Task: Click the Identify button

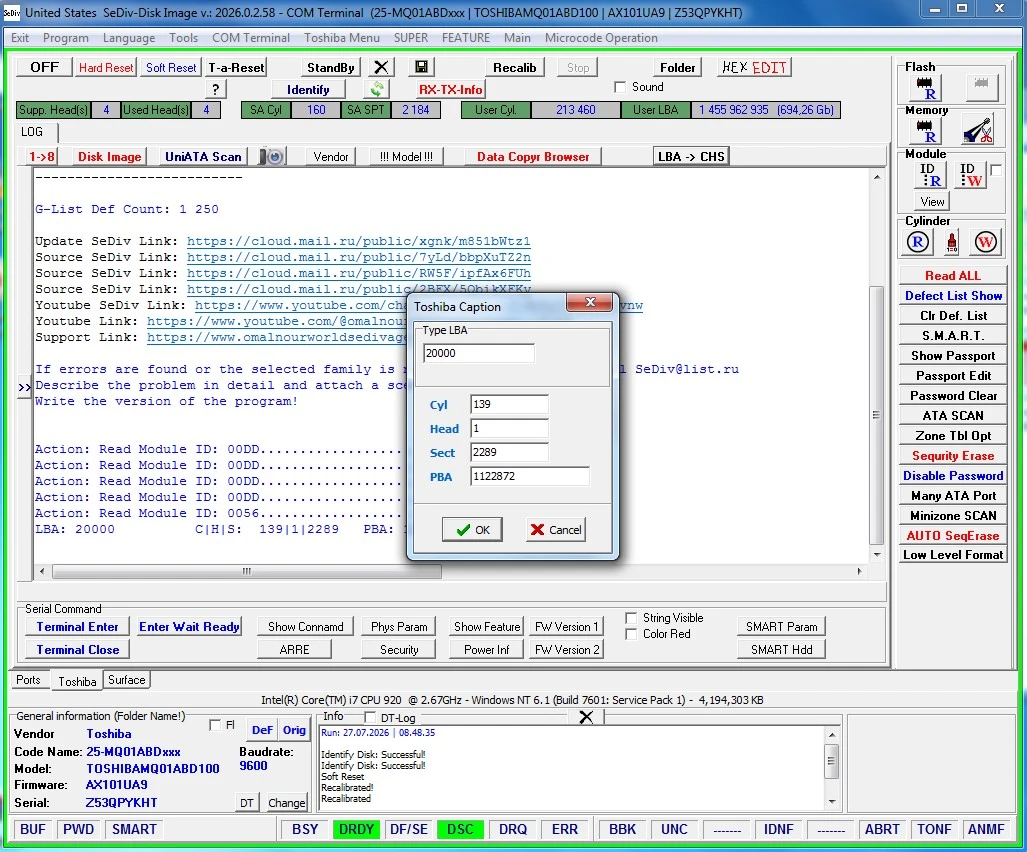Action: (x=308, y=90)
